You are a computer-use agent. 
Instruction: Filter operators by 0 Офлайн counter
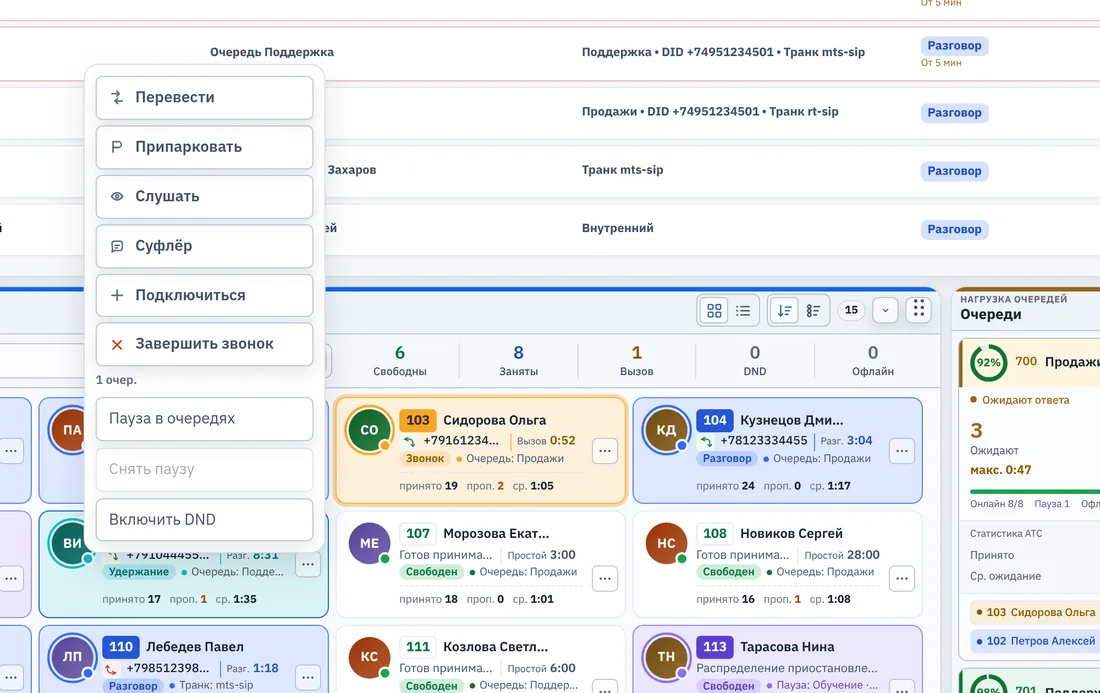click(873, 361)
